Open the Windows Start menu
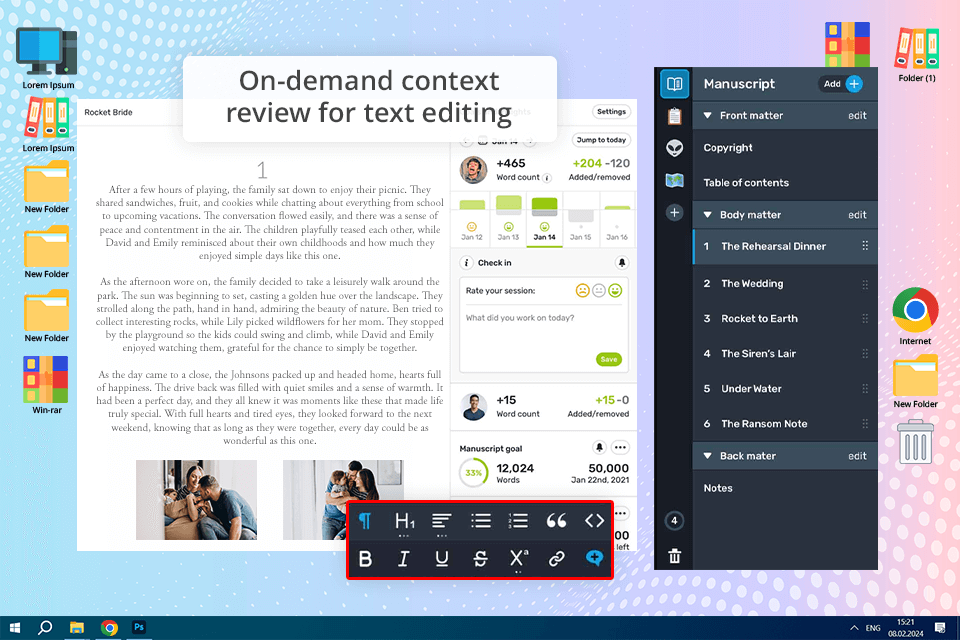Viewport: 960px width, 640px height. tap(15, 628)
